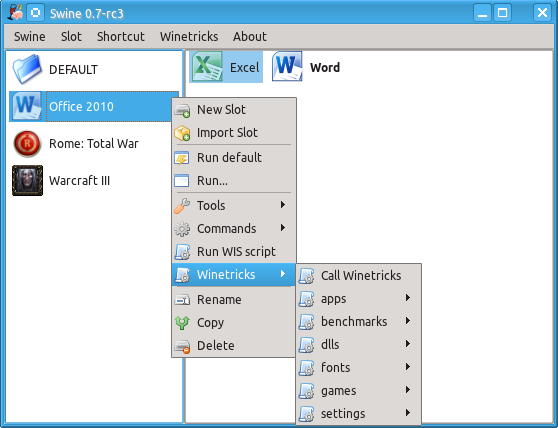Choose Copy from context menu

tap(234, 323)
